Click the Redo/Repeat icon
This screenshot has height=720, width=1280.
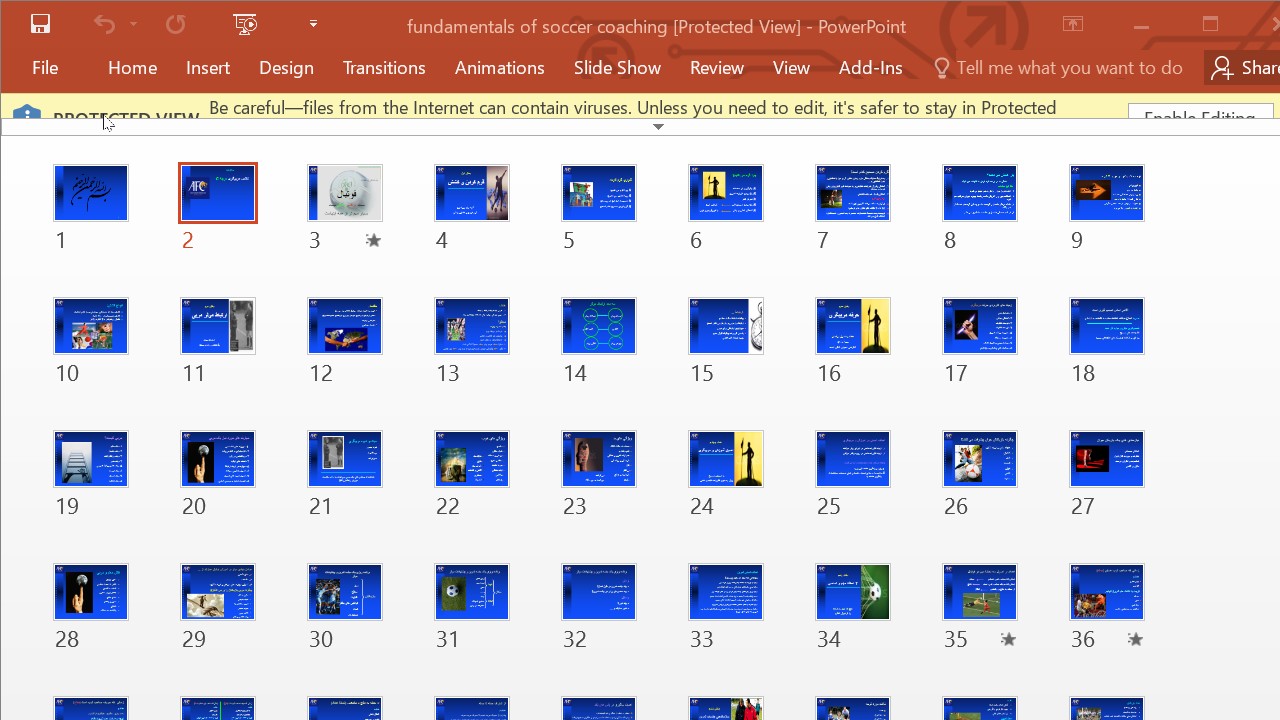coord(176,25)
